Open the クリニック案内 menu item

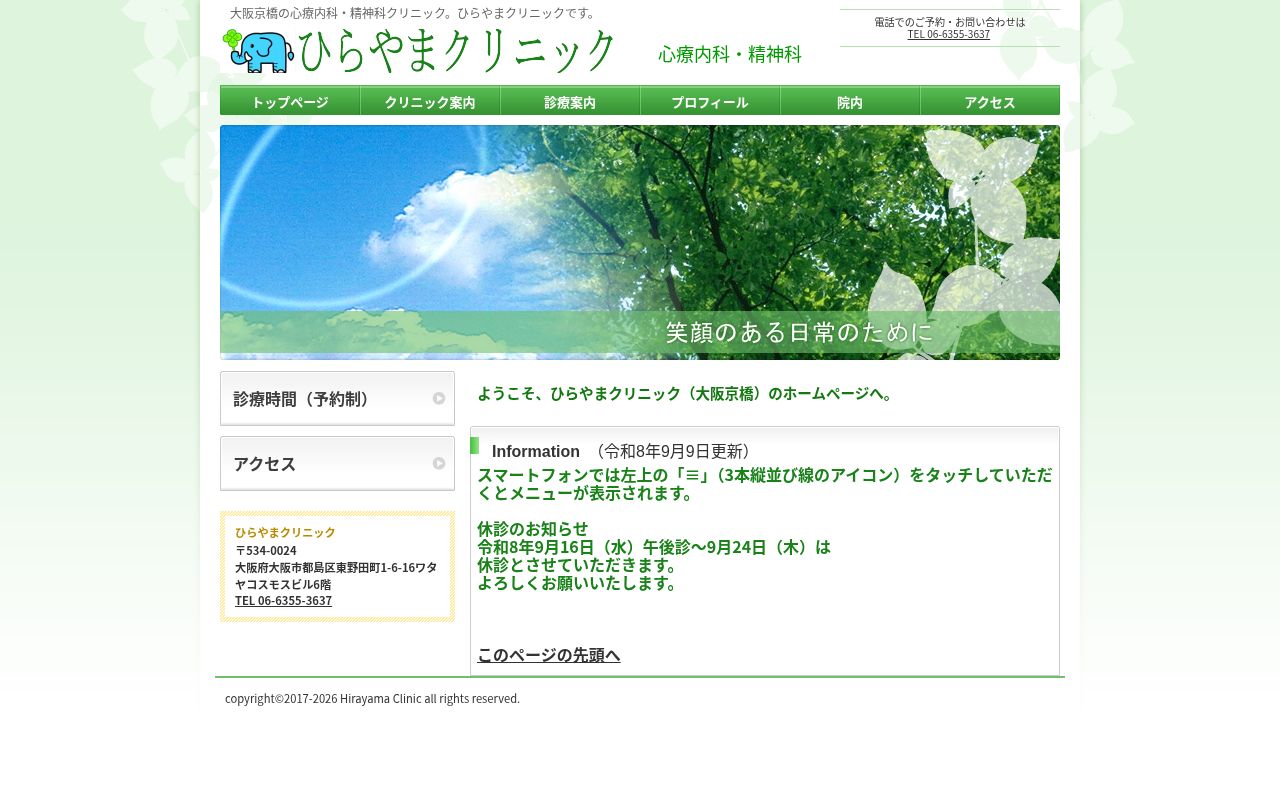(430, 101)
